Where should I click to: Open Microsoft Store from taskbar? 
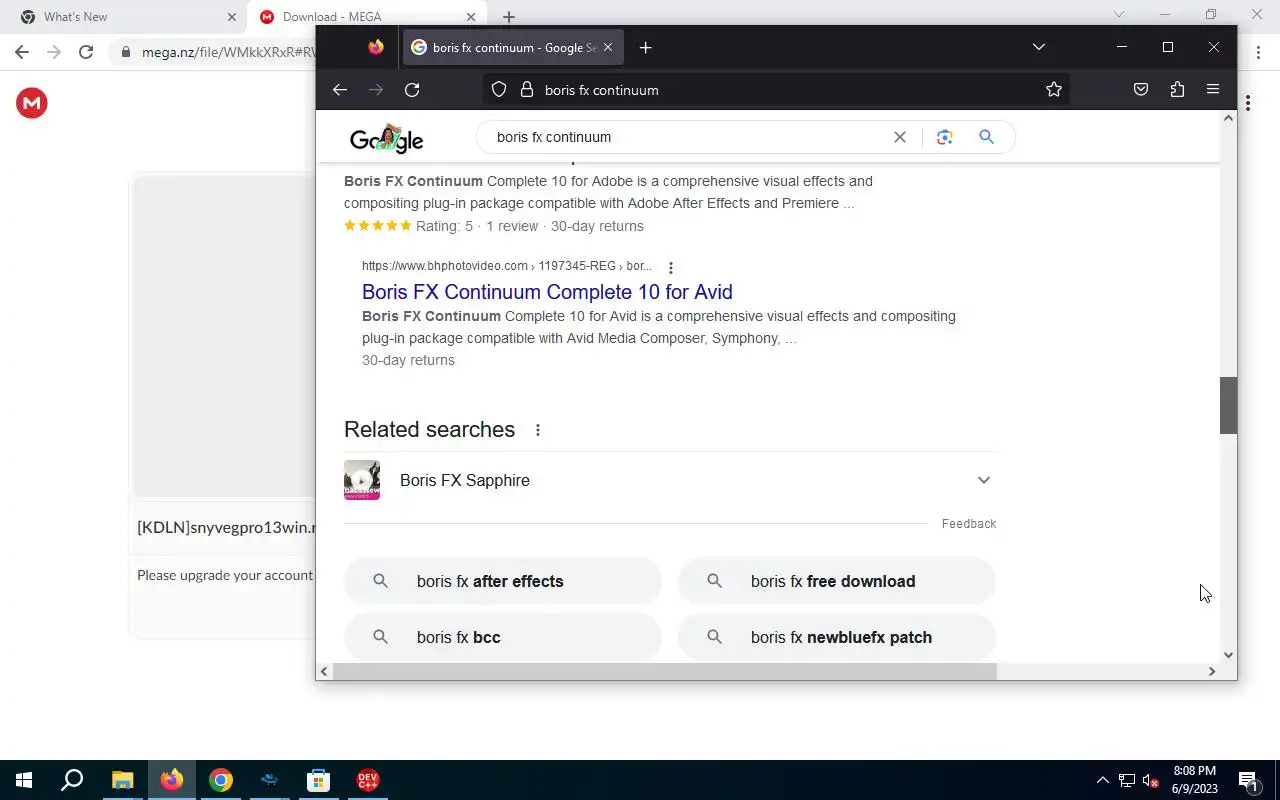click(x=318, y=780)
